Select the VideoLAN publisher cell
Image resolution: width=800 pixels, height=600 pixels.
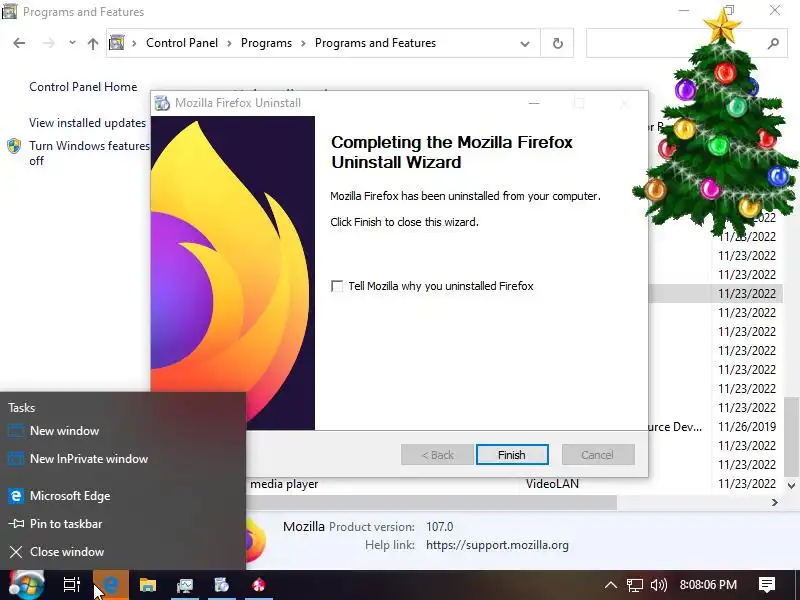(x=553, y=484)
